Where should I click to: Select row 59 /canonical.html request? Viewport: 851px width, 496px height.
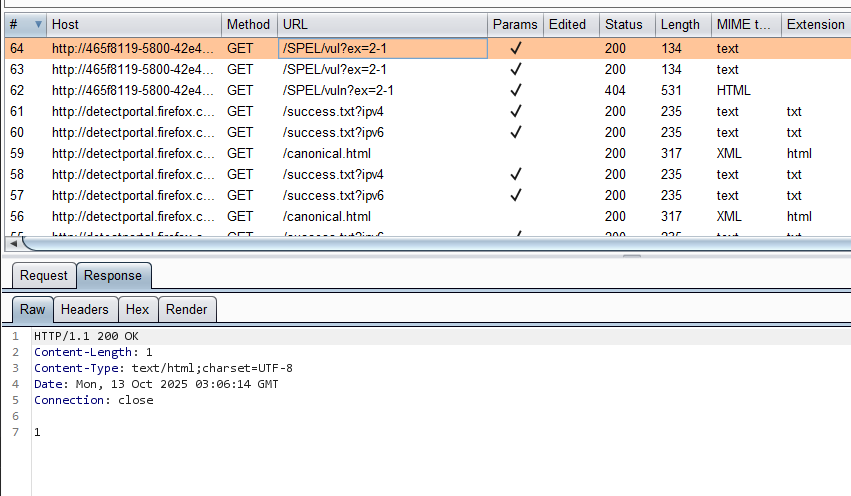click(428, 154)
